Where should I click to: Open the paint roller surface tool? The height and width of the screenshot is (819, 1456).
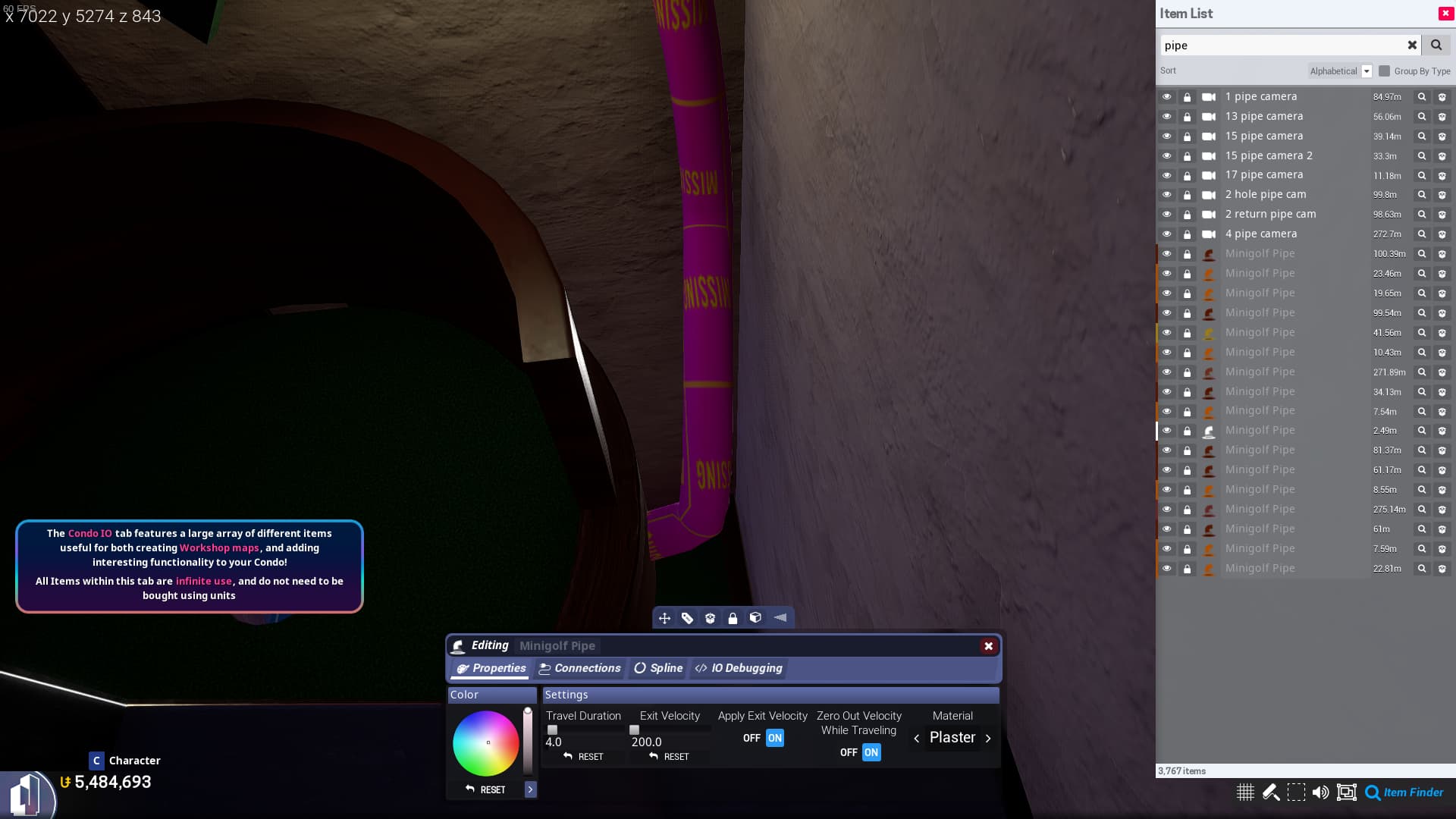click(1271, 792)
